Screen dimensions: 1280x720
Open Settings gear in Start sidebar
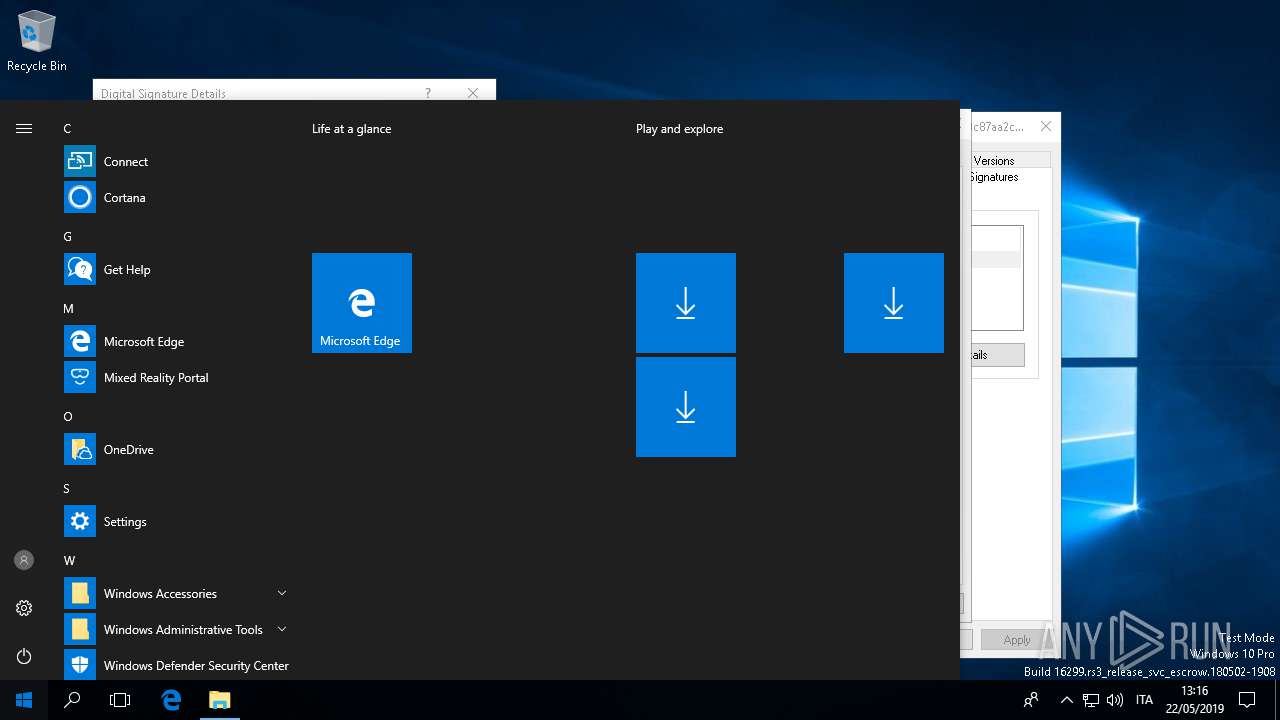pos(24,608)
